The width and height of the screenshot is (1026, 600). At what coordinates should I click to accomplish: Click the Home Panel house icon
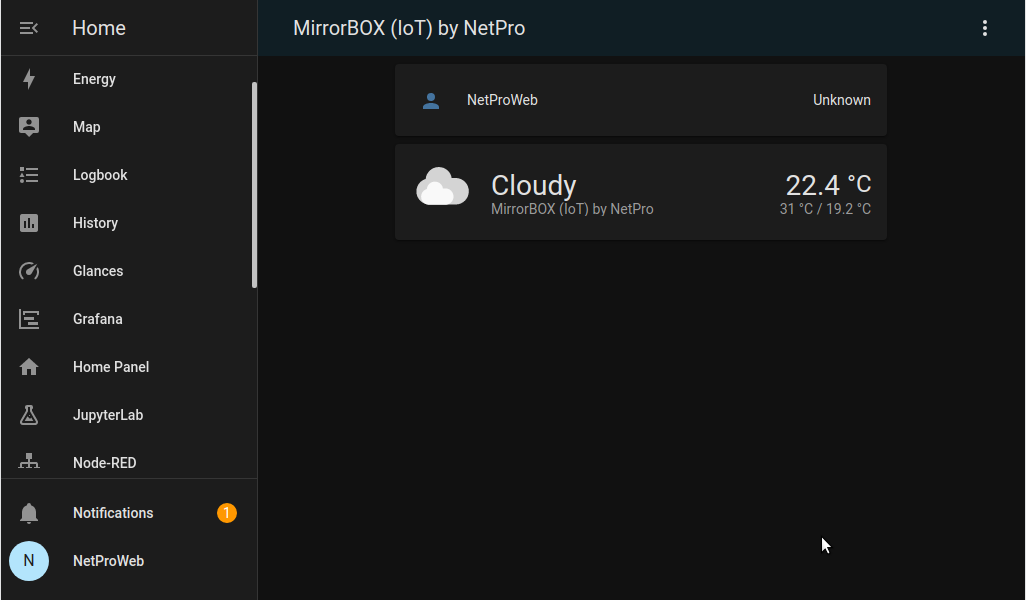pos(29,367)
